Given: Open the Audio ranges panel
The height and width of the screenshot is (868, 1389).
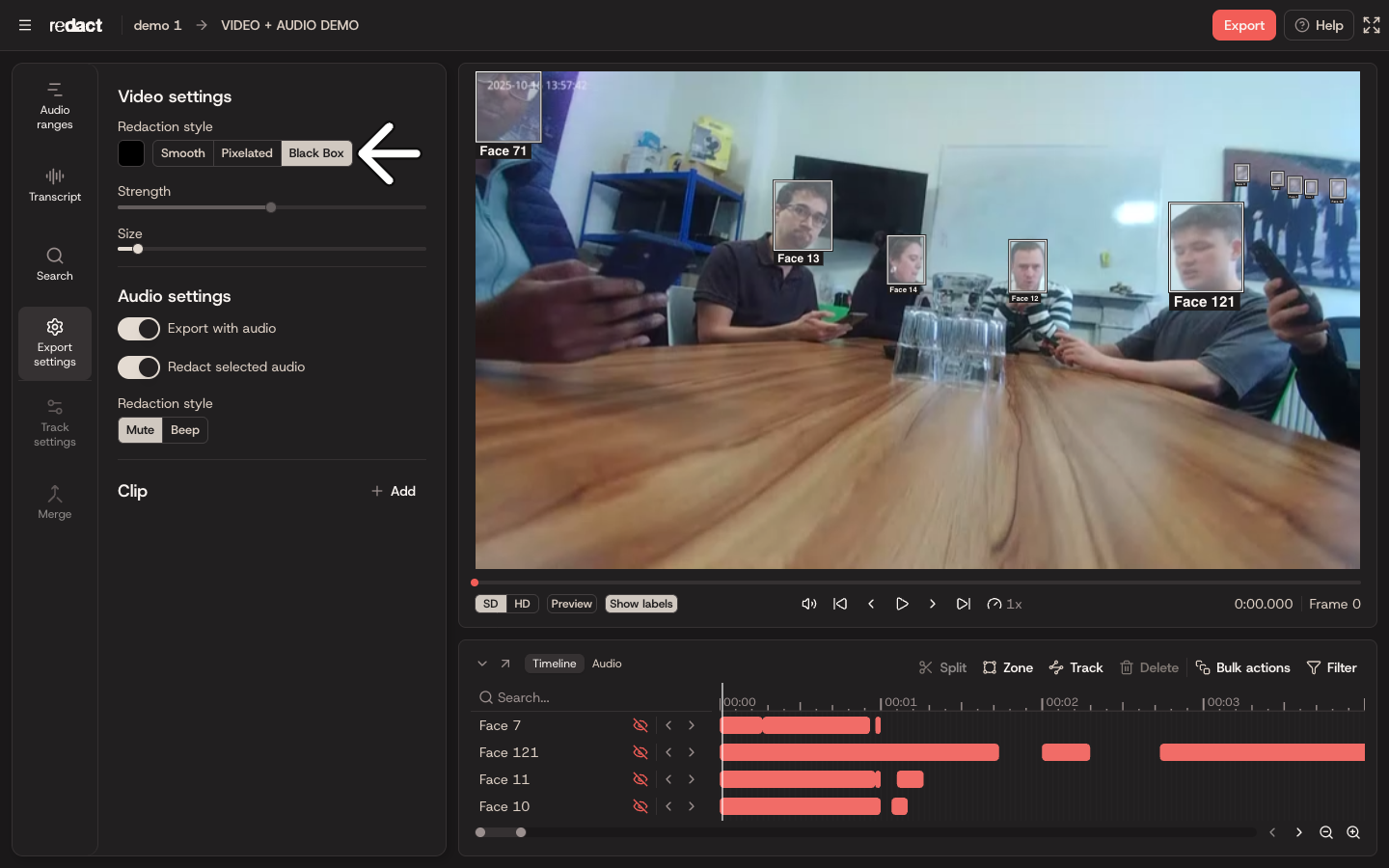Looking at the screenshot, I should (x=55, y=106).
